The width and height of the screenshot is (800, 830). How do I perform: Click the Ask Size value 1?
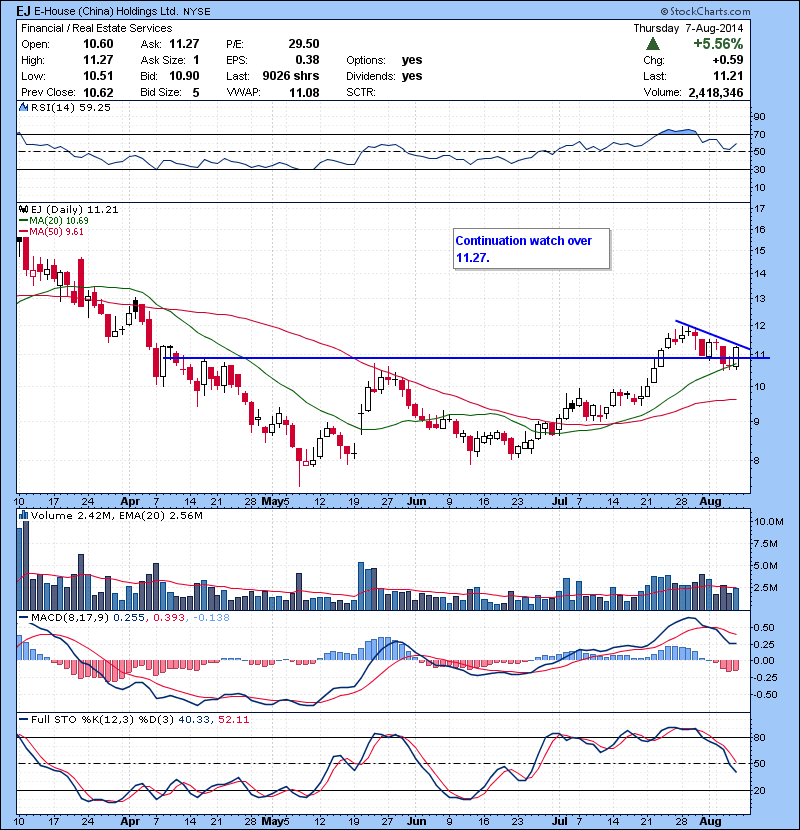(x=196, y=60)
